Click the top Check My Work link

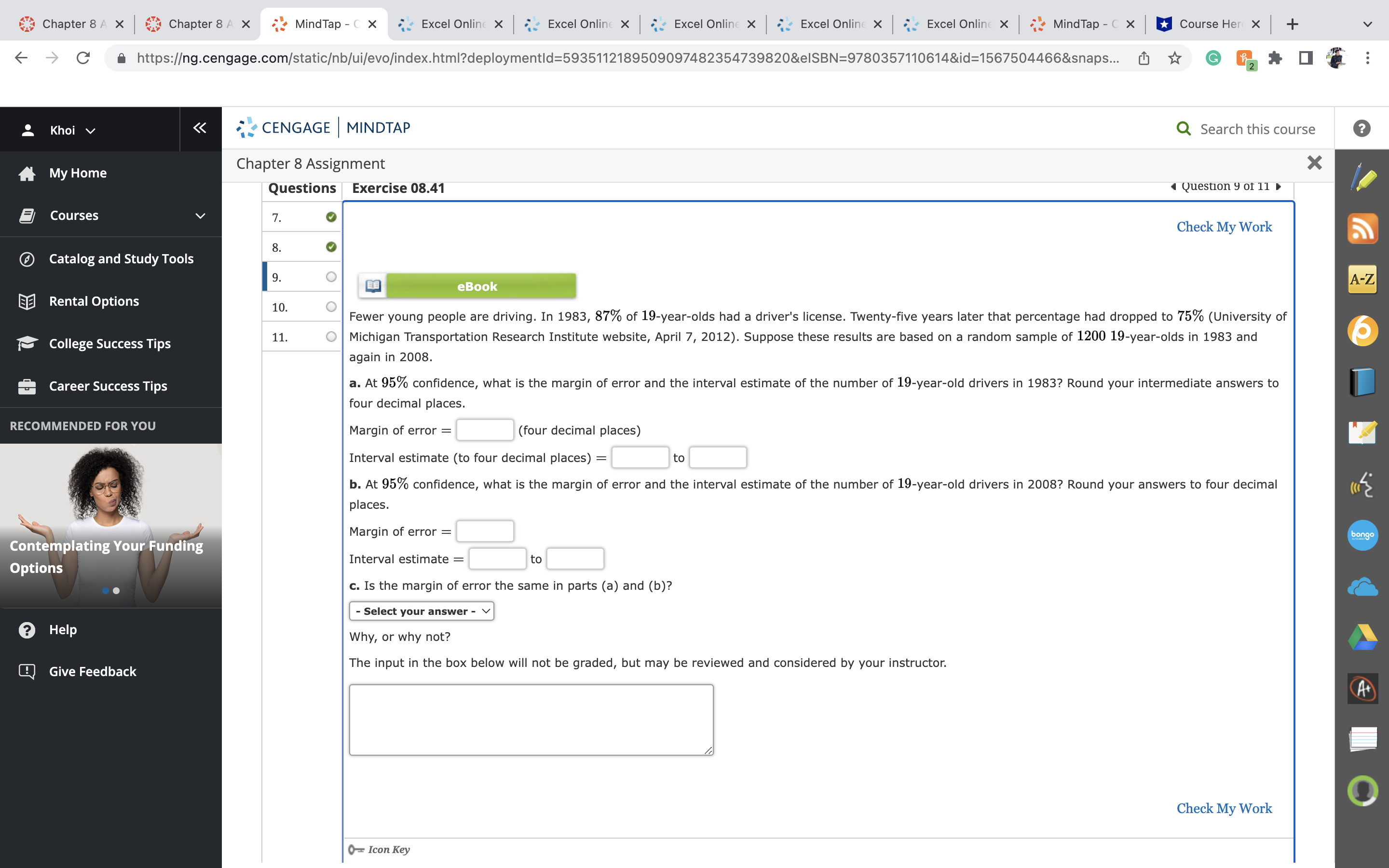tap(1224, 227)
